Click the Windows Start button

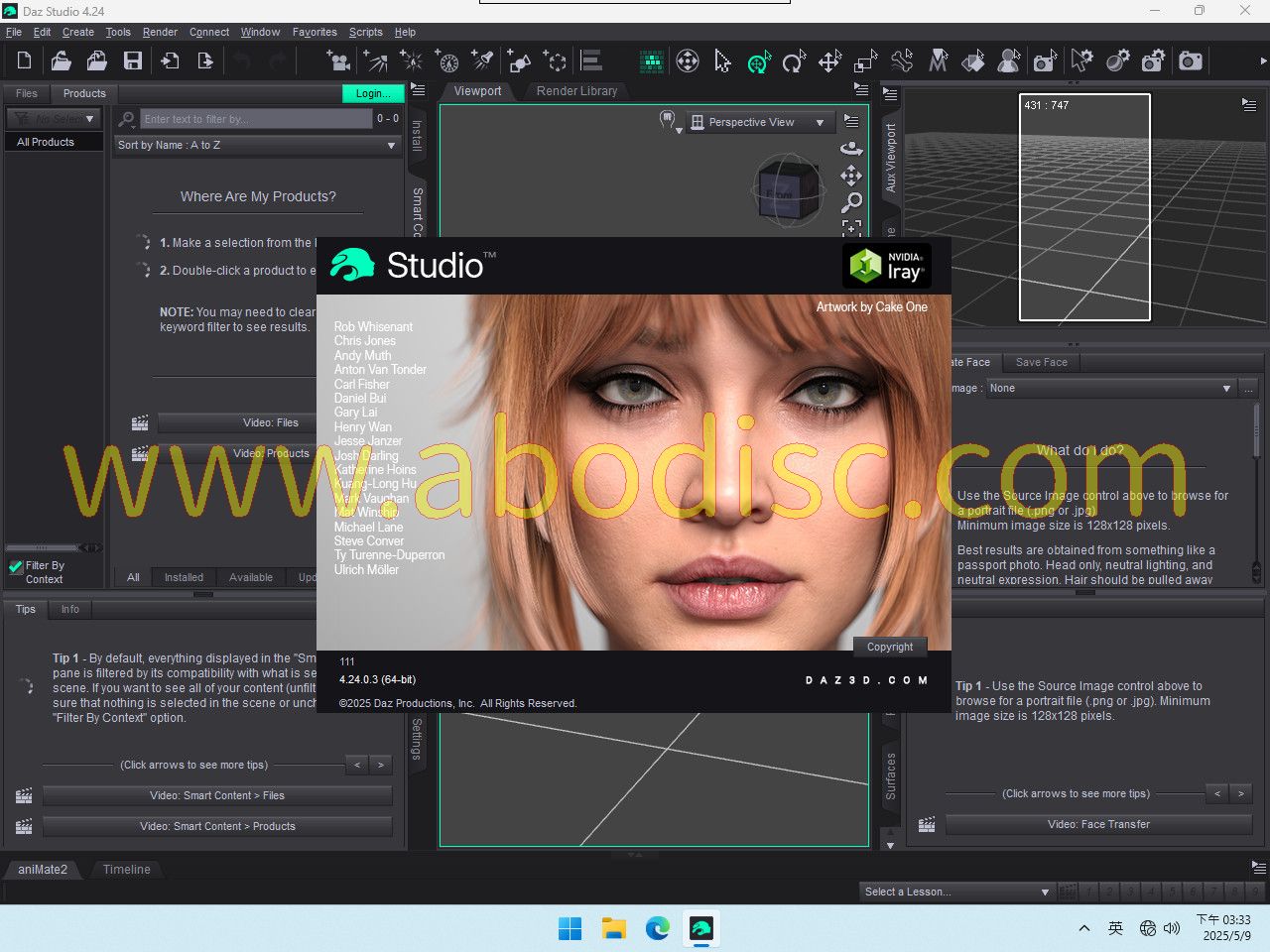(571, 928)
